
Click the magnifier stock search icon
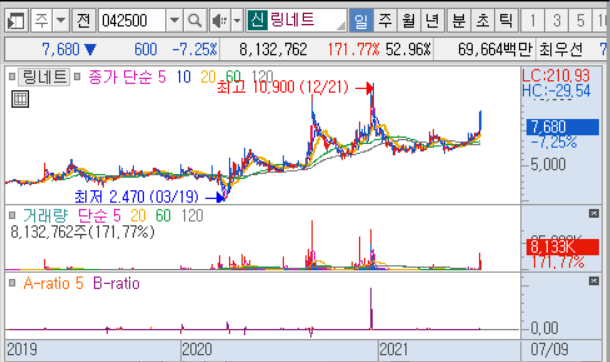(x=195, y=21)
